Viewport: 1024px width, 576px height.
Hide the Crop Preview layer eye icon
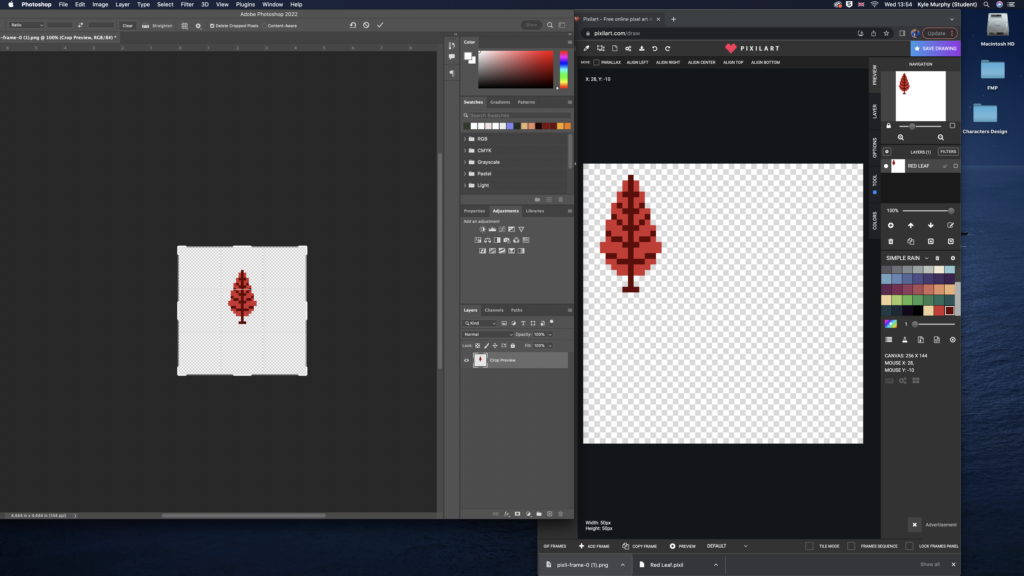click(466, 360)
